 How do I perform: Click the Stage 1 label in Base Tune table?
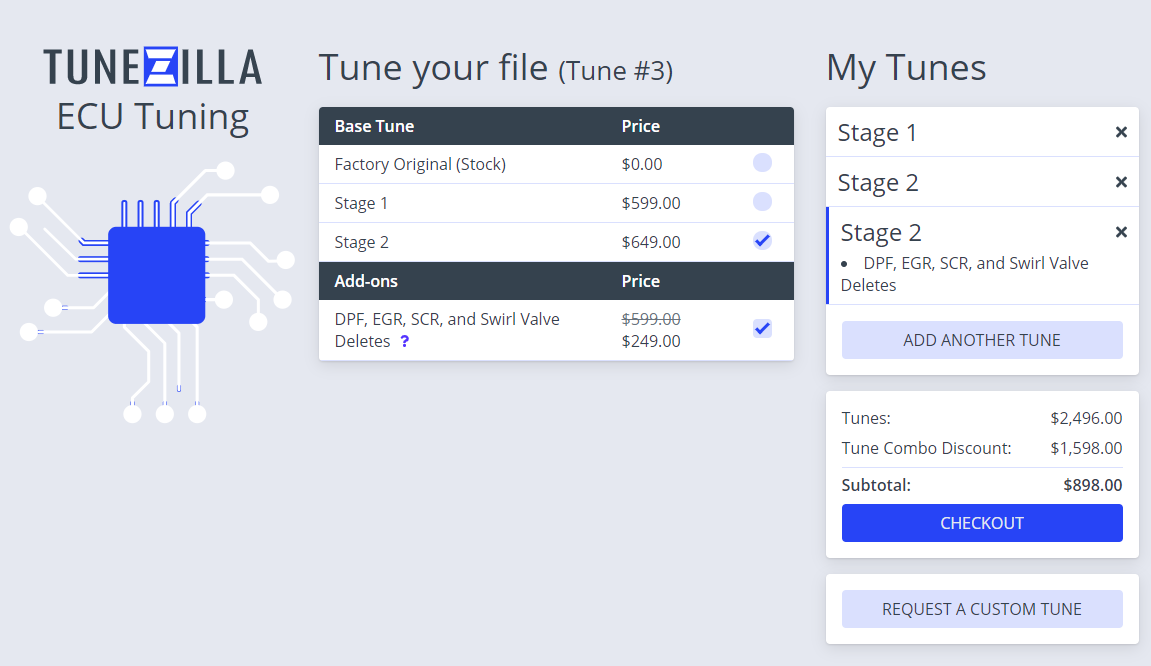pos(361,203)
